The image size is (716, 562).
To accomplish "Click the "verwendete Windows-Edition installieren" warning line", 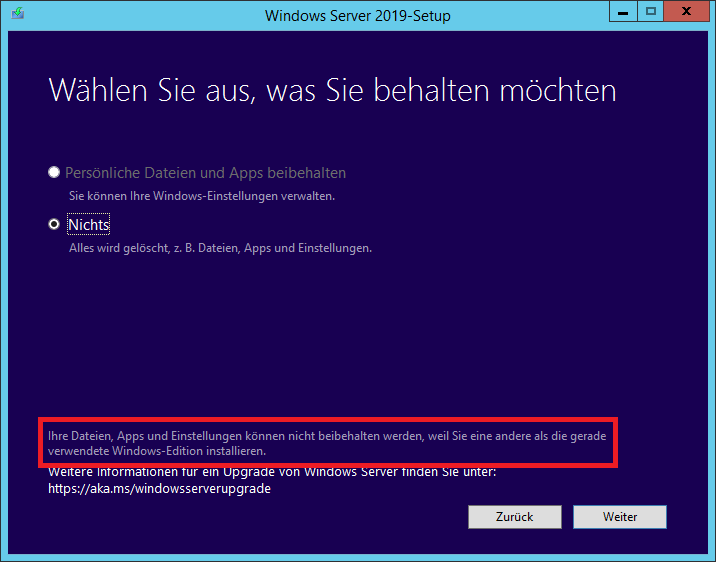I will 157,452.
